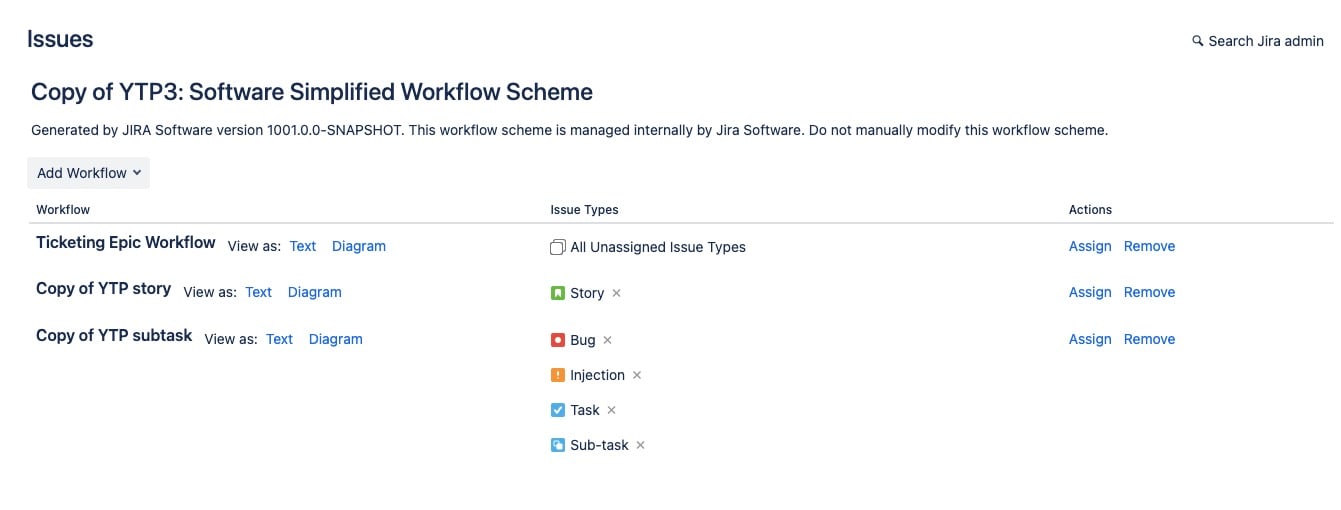Screen dimensions: 1341x510
Task: Open the Add Workflow dropdown
Action: 88,173
